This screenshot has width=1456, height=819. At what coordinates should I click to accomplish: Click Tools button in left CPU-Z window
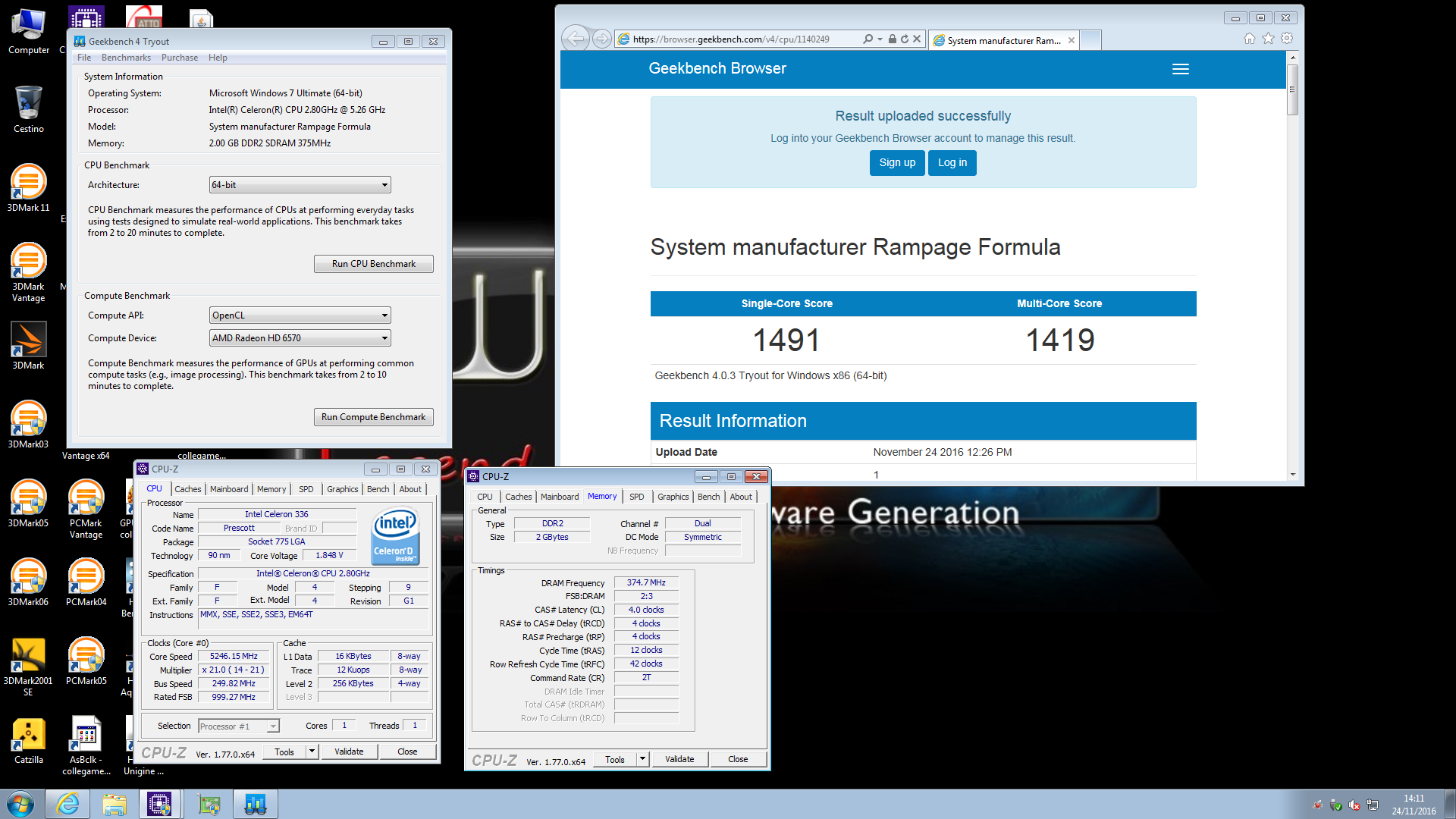point(284,752)
